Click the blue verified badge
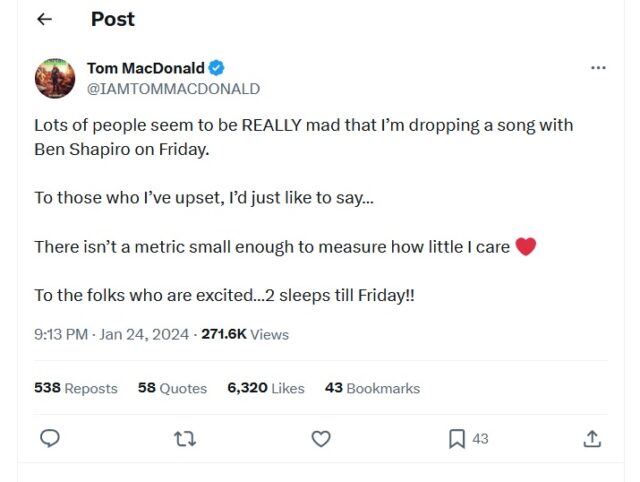640x482 pixels. click(x=216, y=68)
